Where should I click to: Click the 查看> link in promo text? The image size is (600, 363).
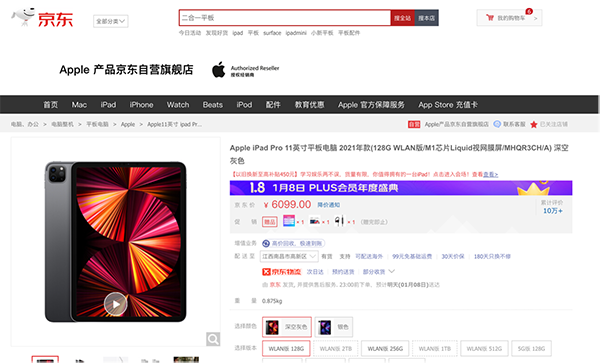(x=490, y=174)
